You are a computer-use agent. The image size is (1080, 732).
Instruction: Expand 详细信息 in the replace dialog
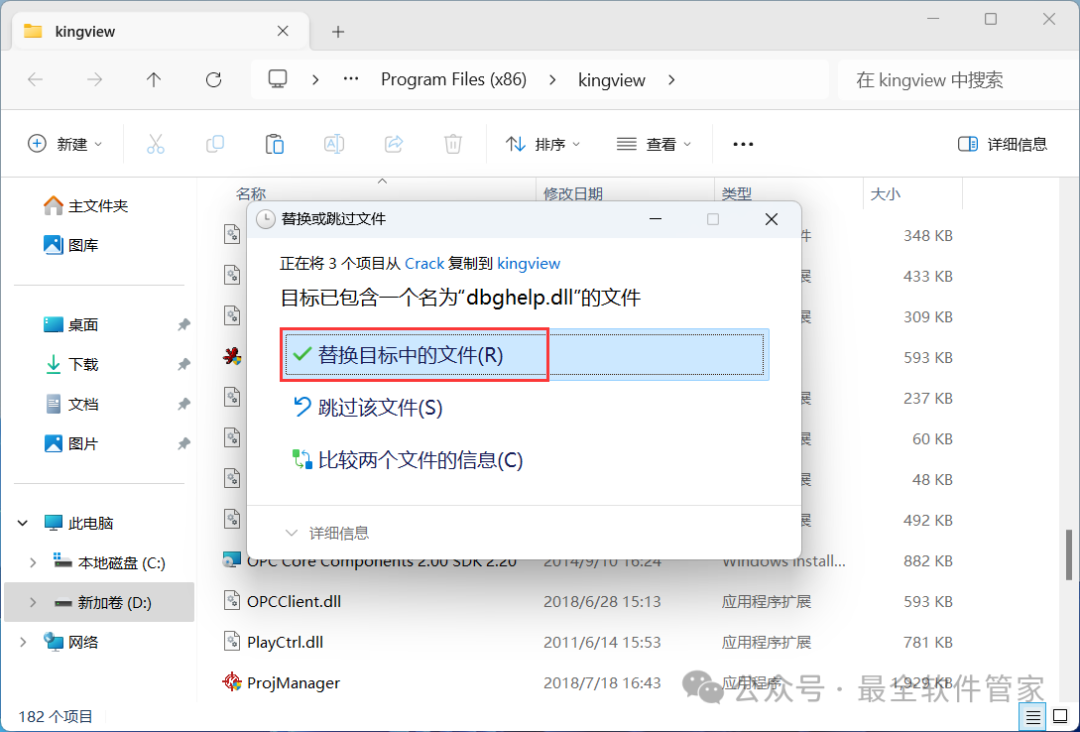(327, 533)
